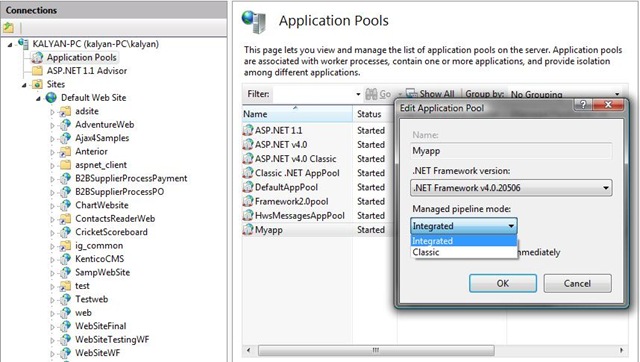The height and width of the screenshot is (362, 640).
Task: Choose Integrated from pipeline mode list
Action: (463, 241)
